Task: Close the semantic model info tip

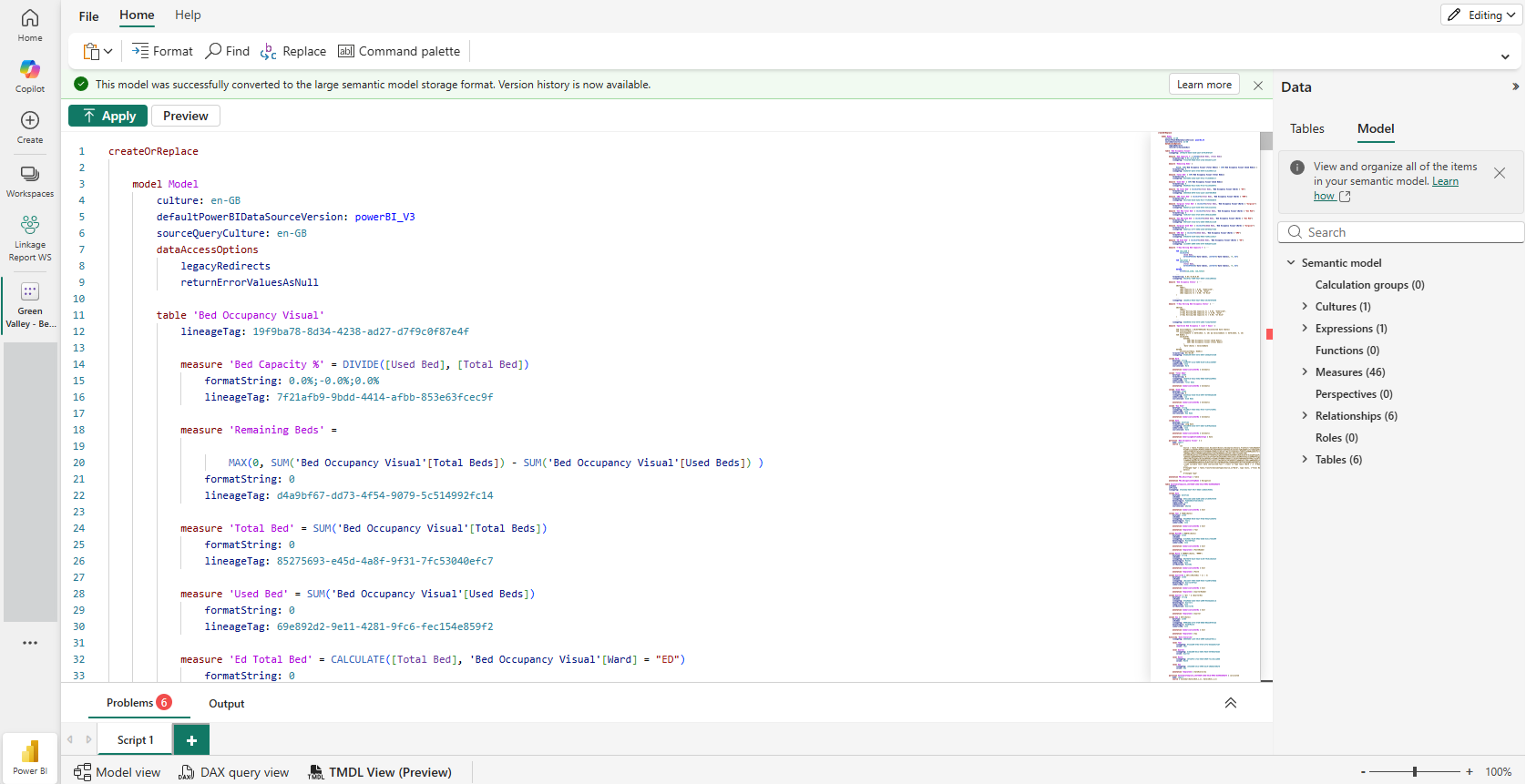Action: [x=1500, y=173]
